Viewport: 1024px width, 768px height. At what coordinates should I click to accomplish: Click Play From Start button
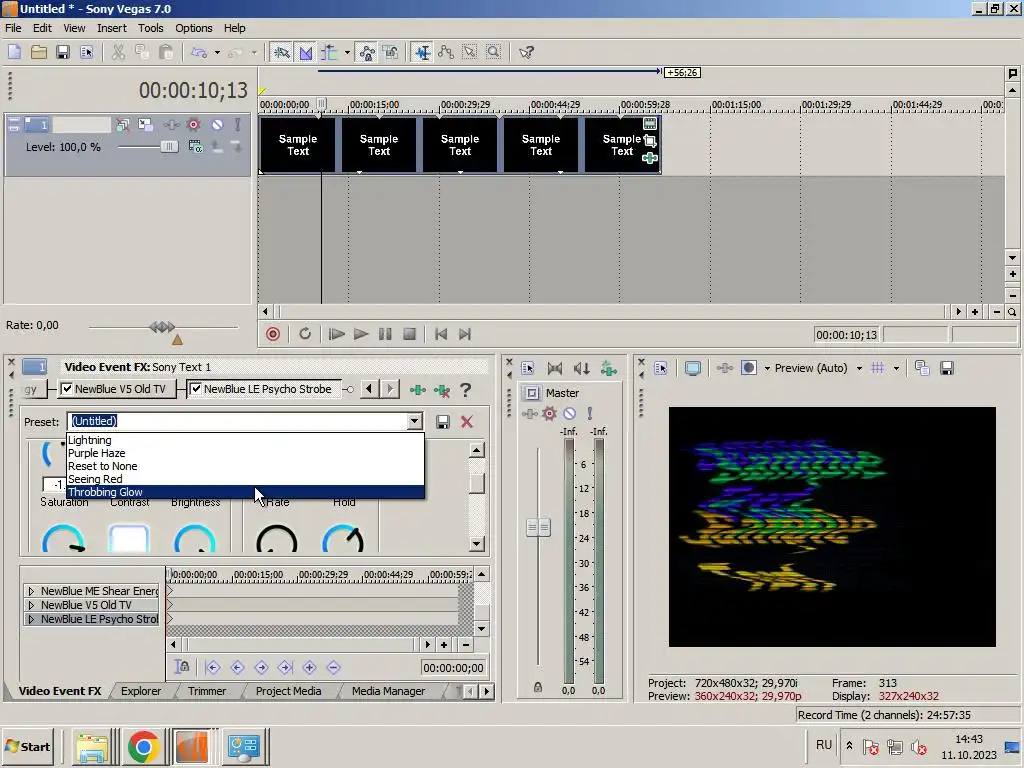[x=336, y=334]
